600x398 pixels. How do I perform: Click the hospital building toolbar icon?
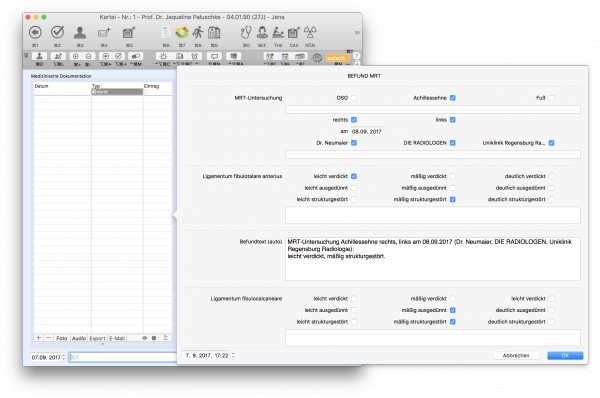[x=214, y=33]
